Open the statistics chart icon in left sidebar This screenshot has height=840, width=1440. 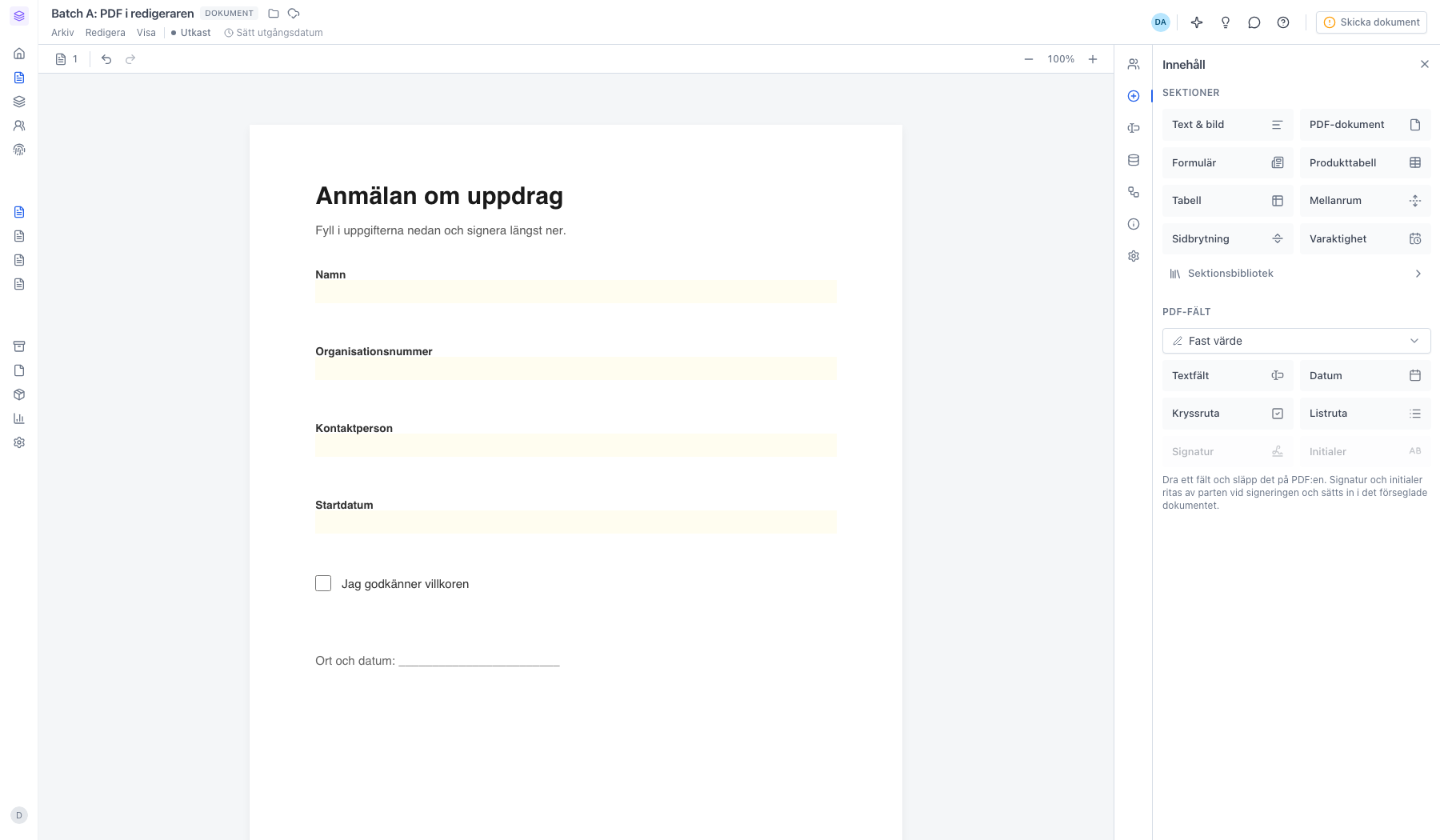[19, 418]
